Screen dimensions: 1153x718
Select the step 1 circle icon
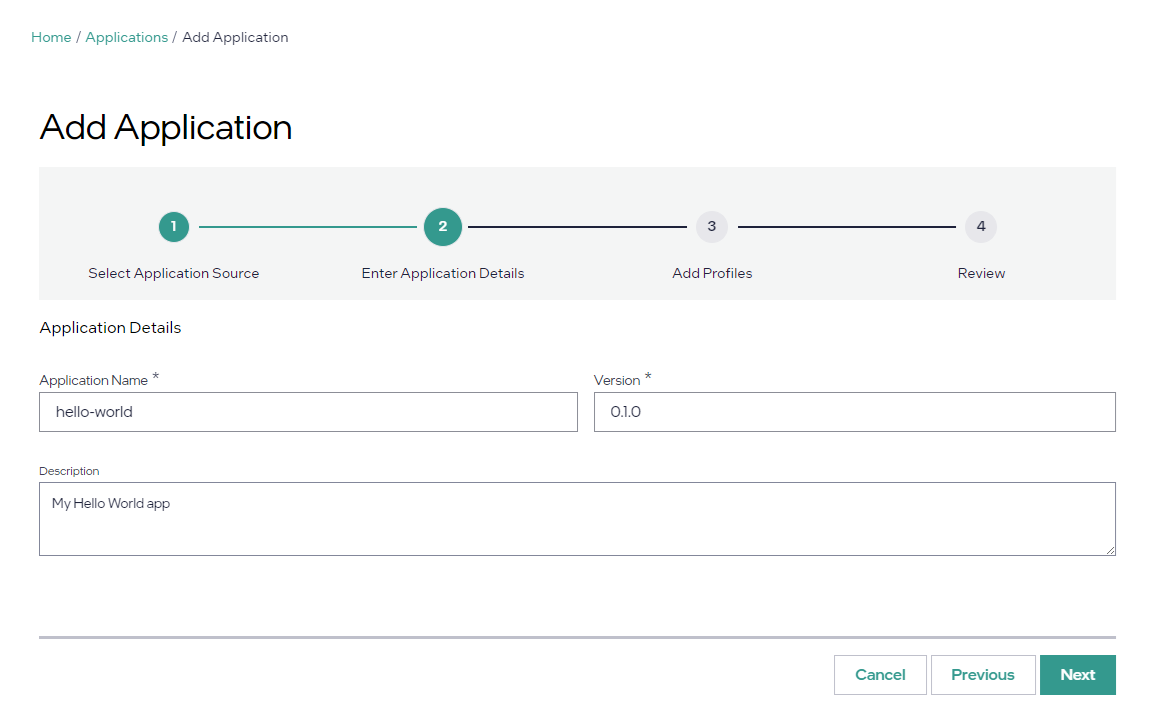173,227
